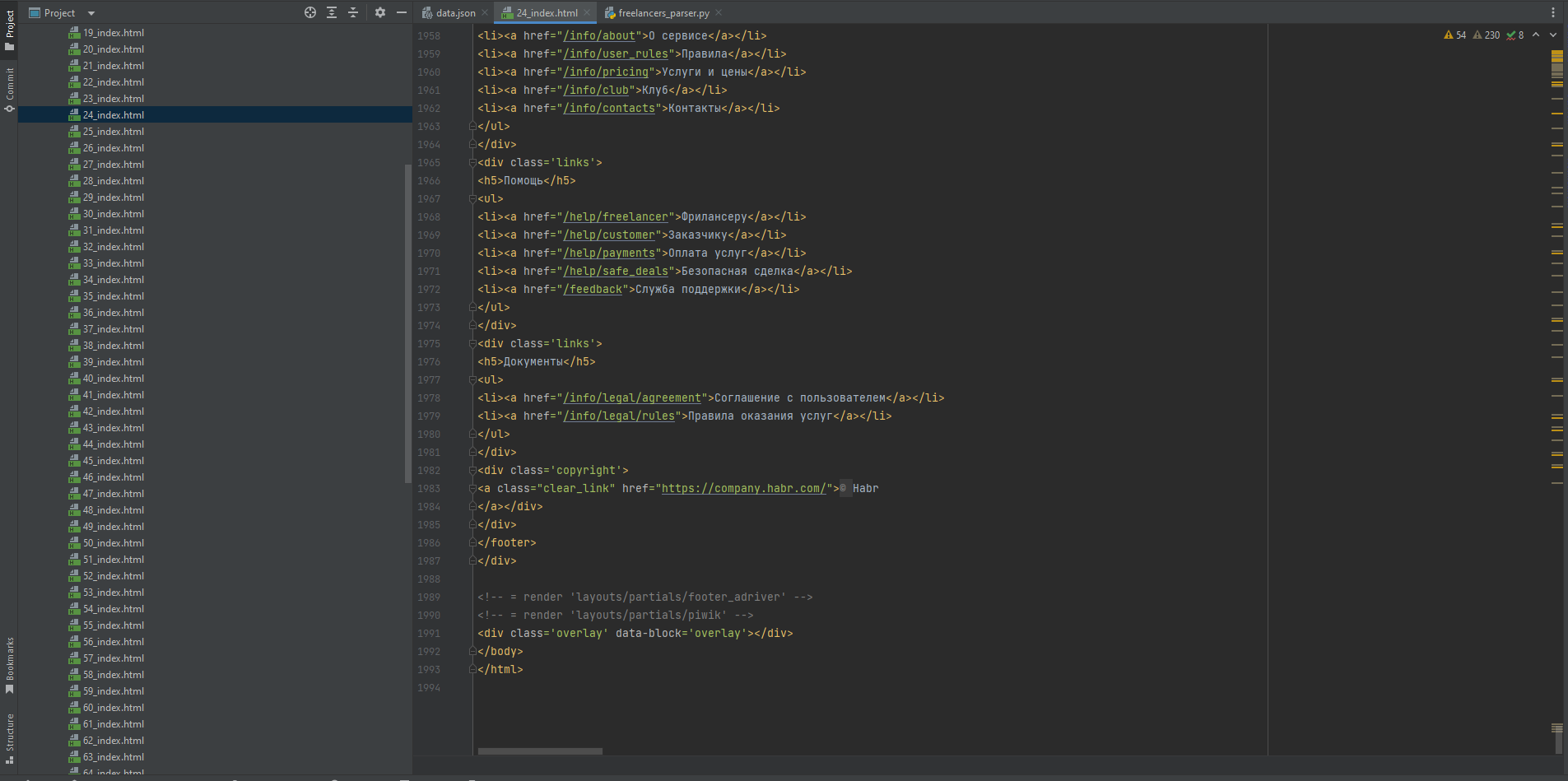Click the /help/safe_deals href link
1568x781 pixels.
tap(616, 271)
